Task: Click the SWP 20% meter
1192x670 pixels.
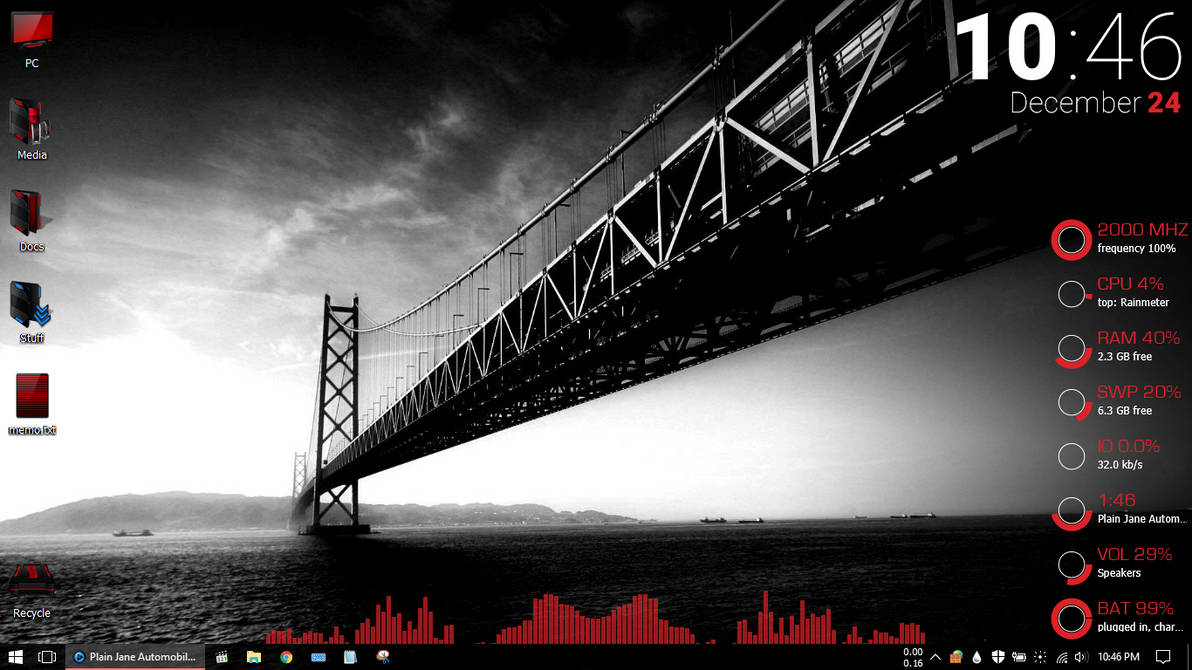Action: click(x=1118, y=401)
